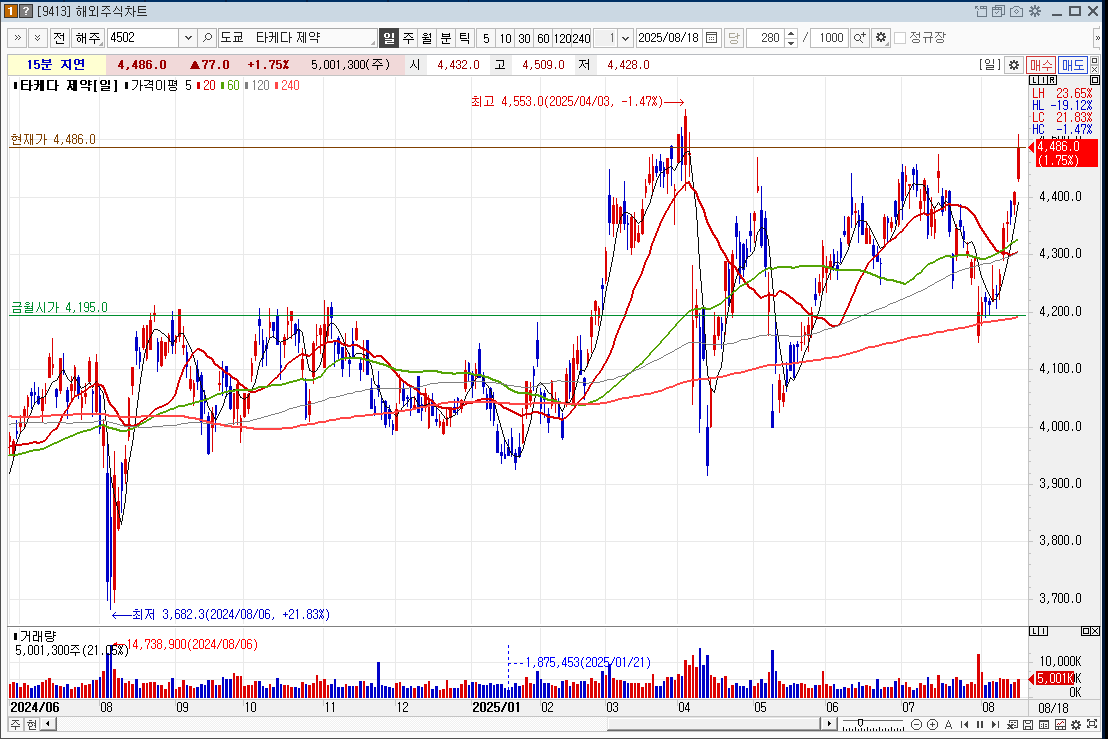This screenshot has height=739, width=1108.
Task: Click the title bar sun-shaped settings icon
Action: pyautogui.click(x=1035, y=11)
